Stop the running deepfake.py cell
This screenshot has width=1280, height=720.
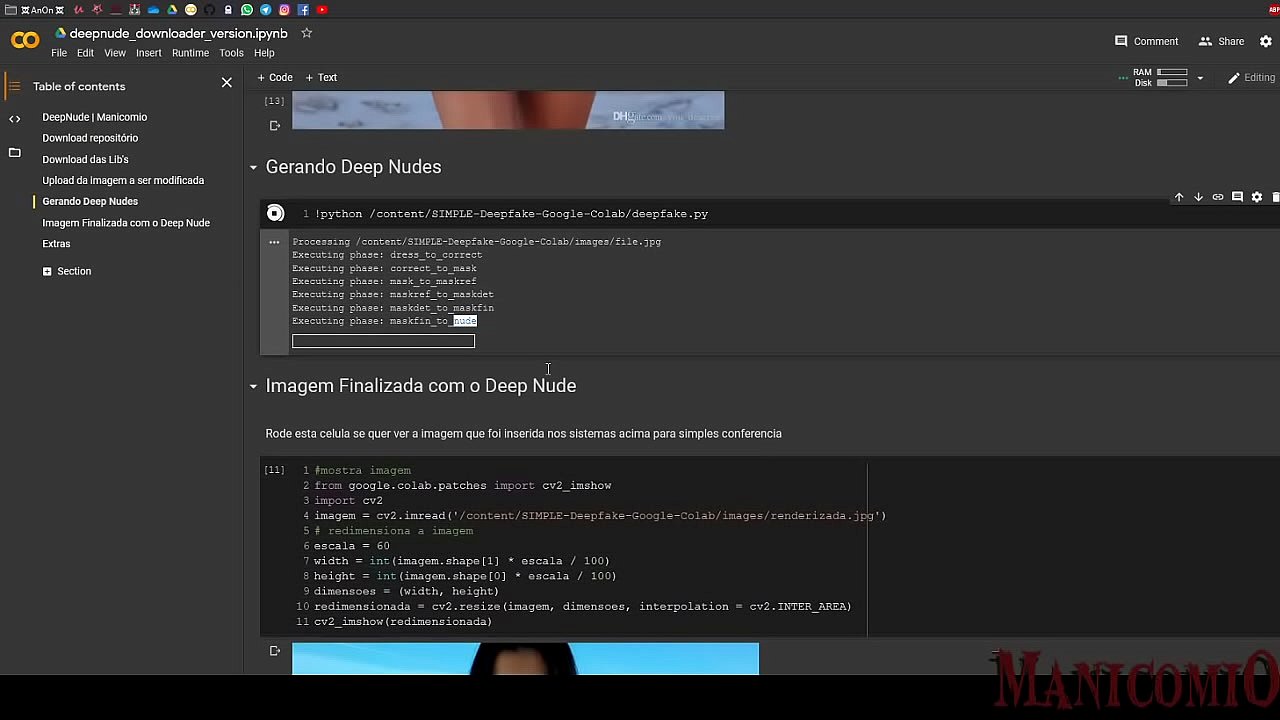275,213
